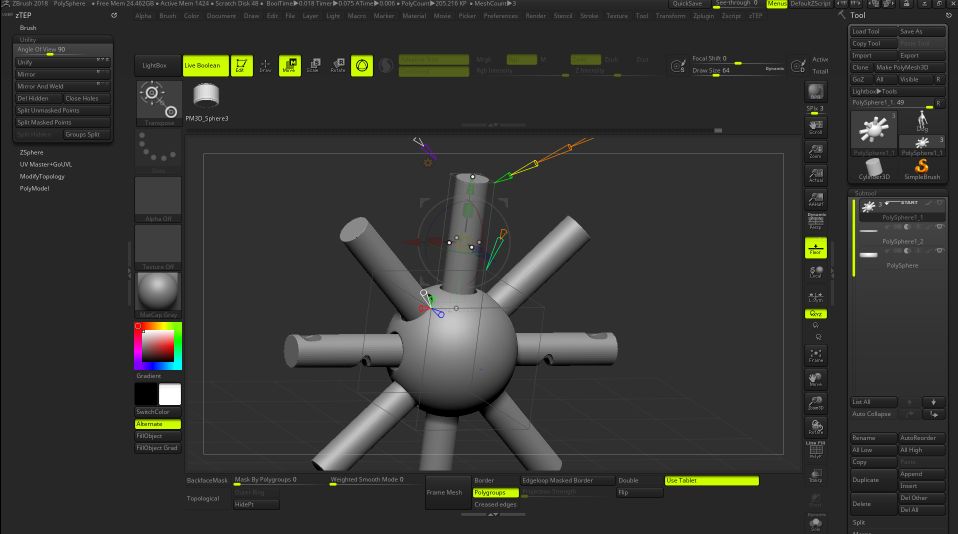Screen dimensions: 958x534
Task: Select the Scale mode icon
Action: tap(313, 65)
